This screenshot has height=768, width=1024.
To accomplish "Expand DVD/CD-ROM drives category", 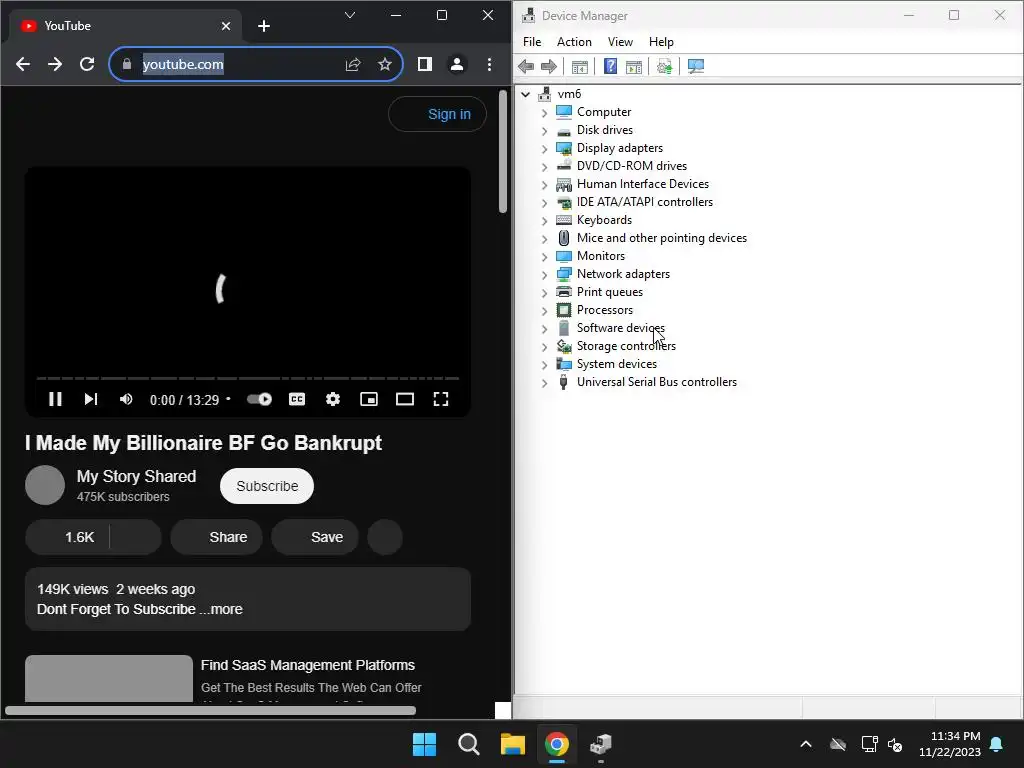I will 545,167.
